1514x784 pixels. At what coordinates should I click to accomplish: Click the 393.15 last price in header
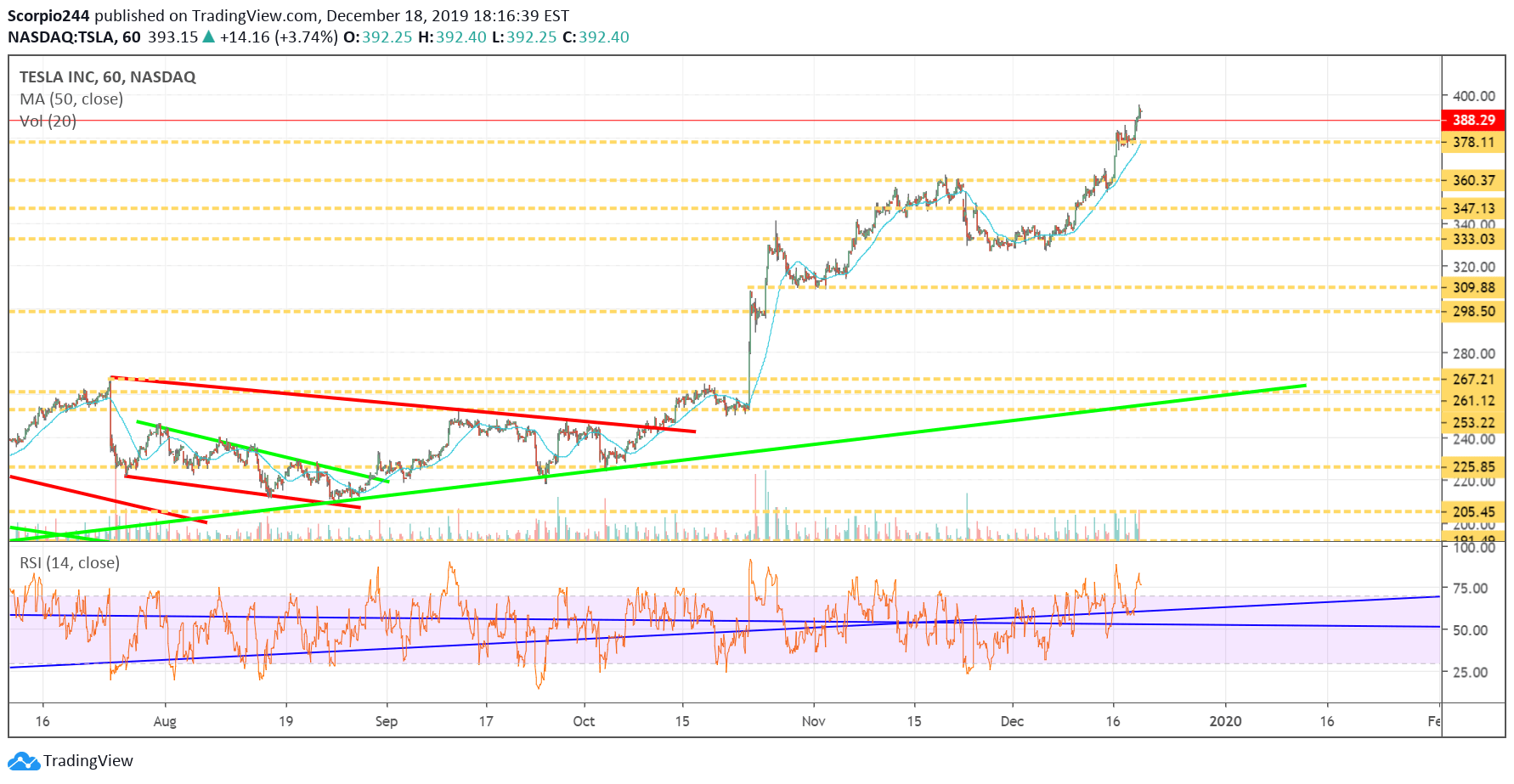pyautogui.click(x=172, y=37)
